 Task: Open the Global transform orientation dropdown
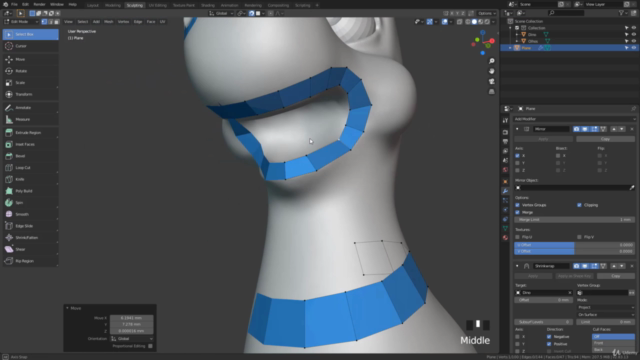pos(222,13)
